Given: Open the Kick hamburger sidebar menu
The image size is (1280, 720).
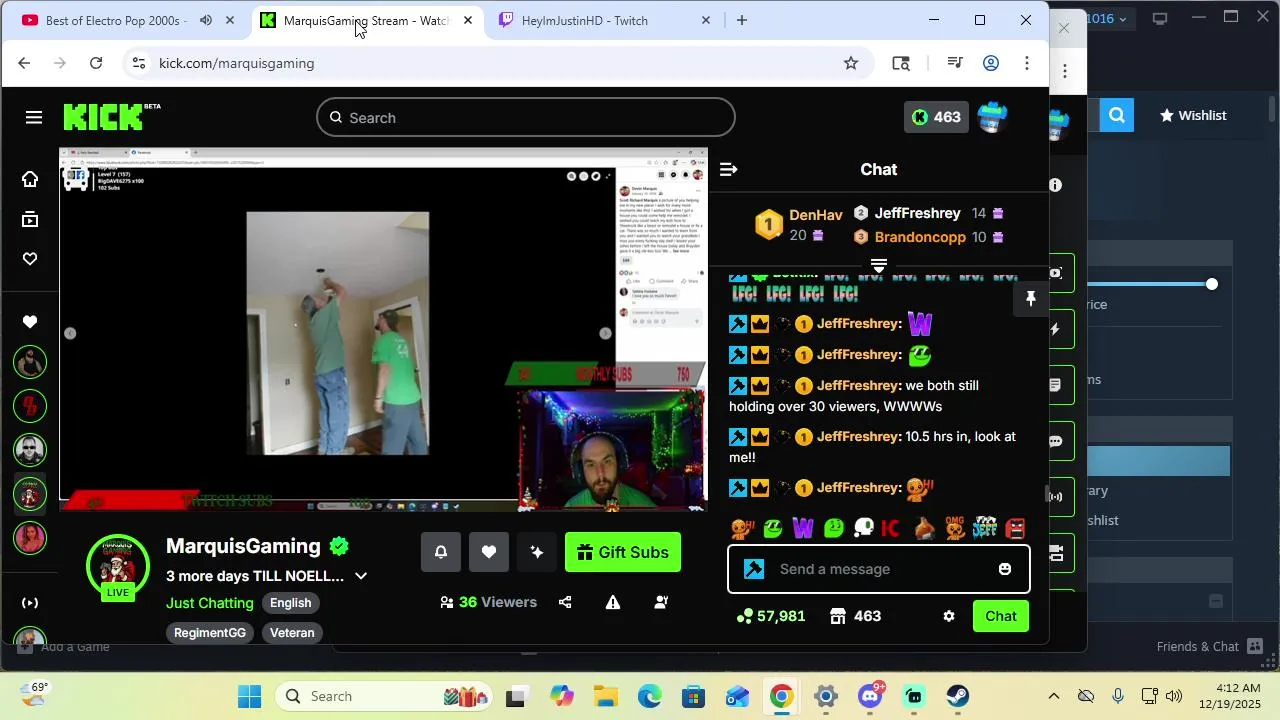Looking at the screenshot, I should [x=34, y=118].
